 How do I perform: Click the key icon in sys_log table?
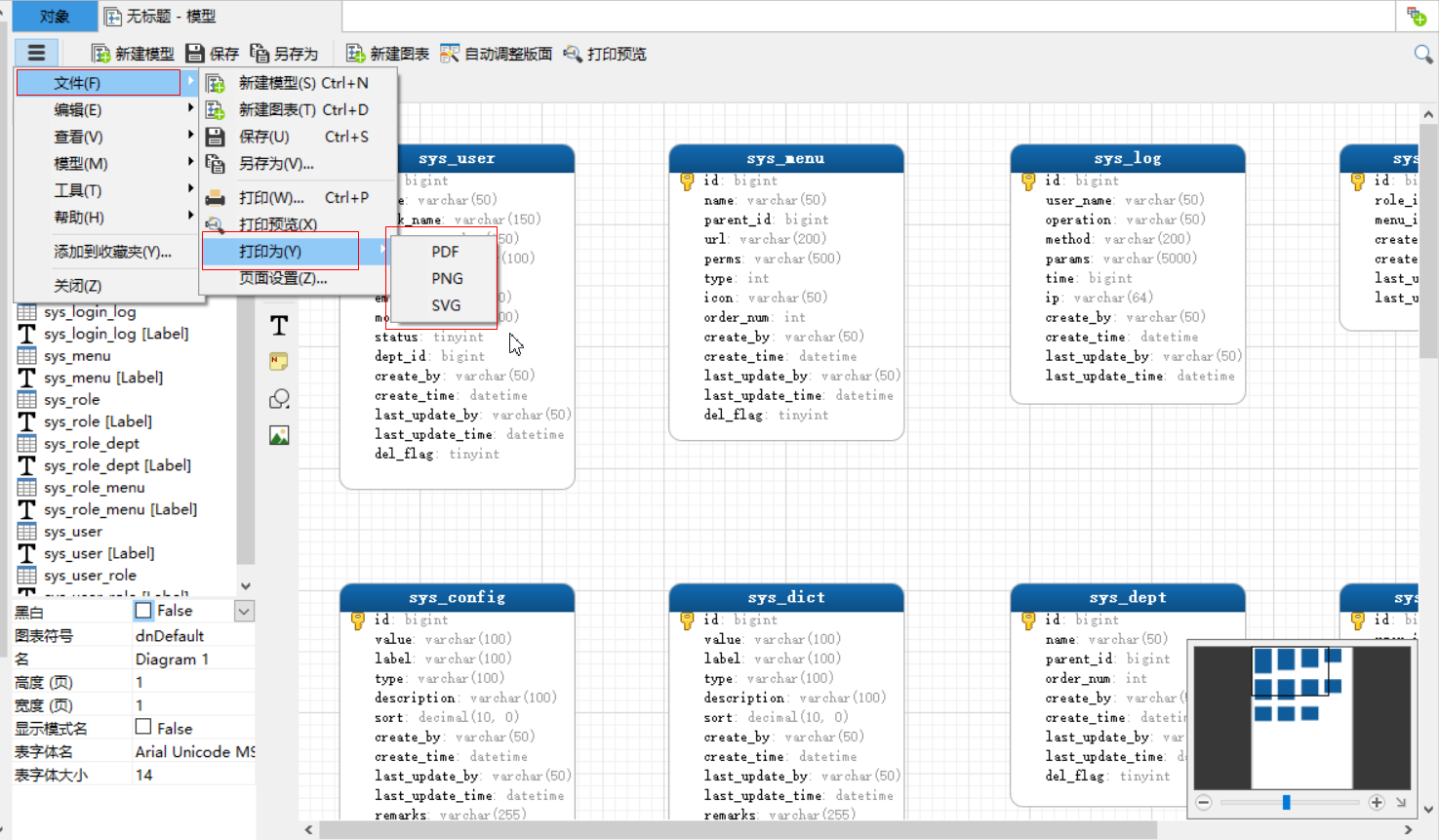point(1028,181)
